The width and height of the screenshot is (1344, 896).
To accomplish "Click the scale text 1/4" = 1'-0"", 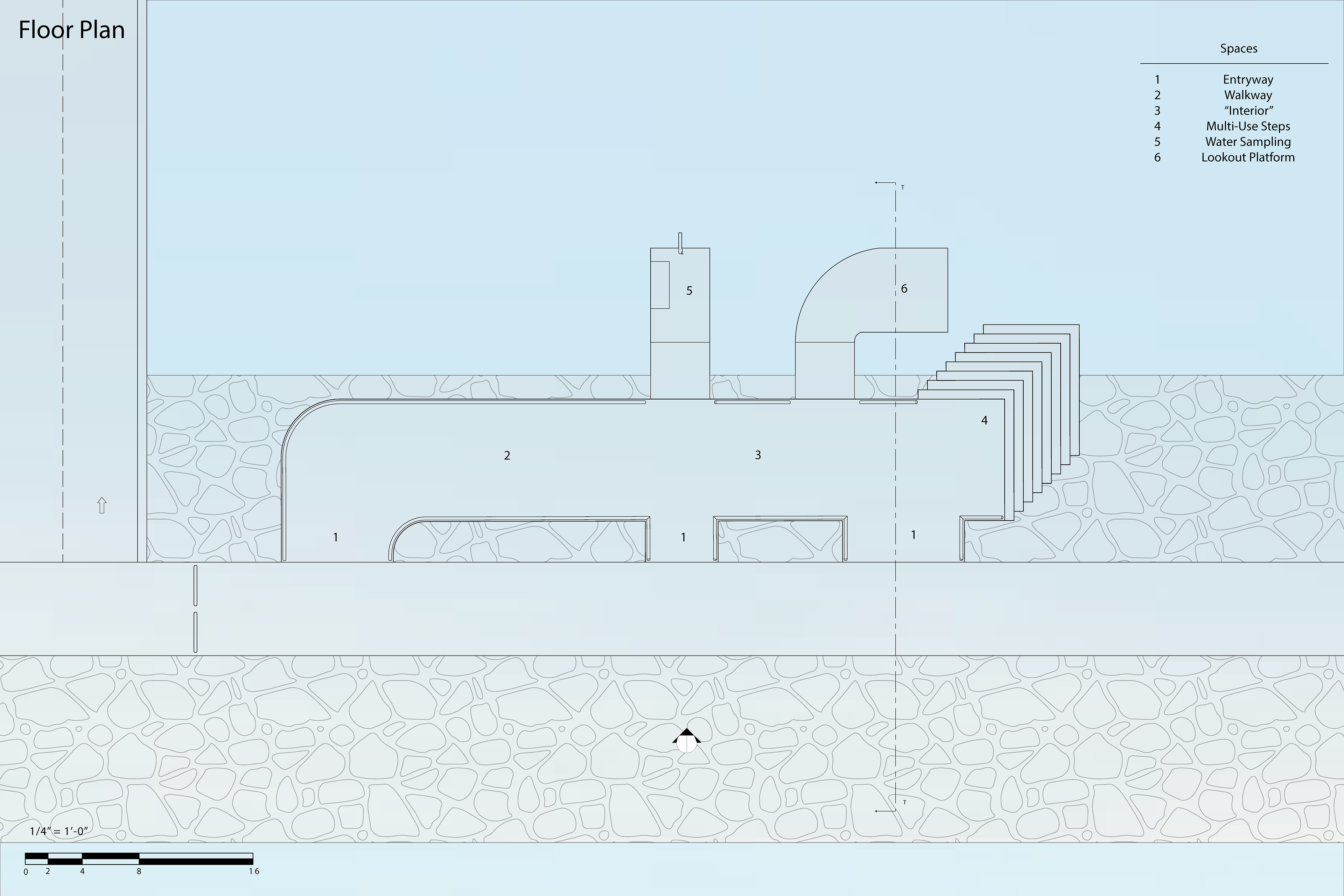I will pos(59,831).
